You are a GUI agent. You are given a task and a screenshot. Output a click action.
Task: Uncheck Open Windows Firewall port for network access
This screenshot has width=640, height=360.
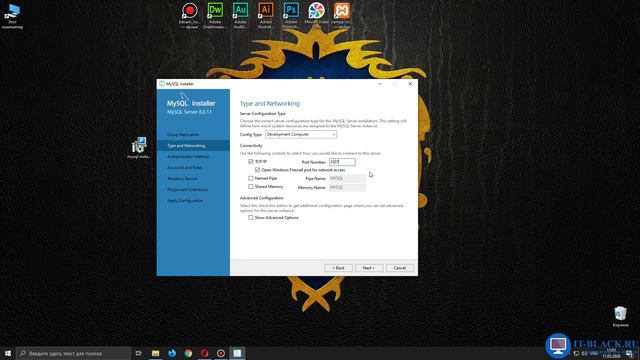pyautogui.click(x=257, y=170)
